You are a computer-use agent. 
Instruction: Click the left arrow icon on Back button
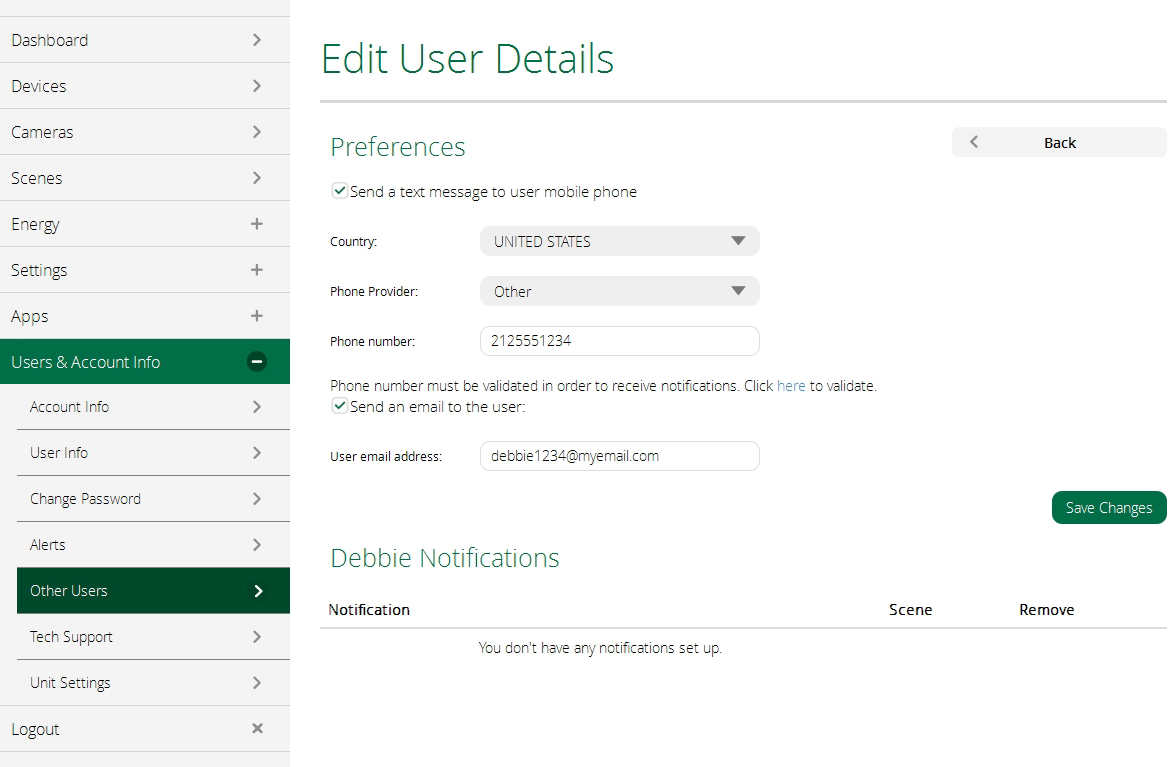coord(974,143)
